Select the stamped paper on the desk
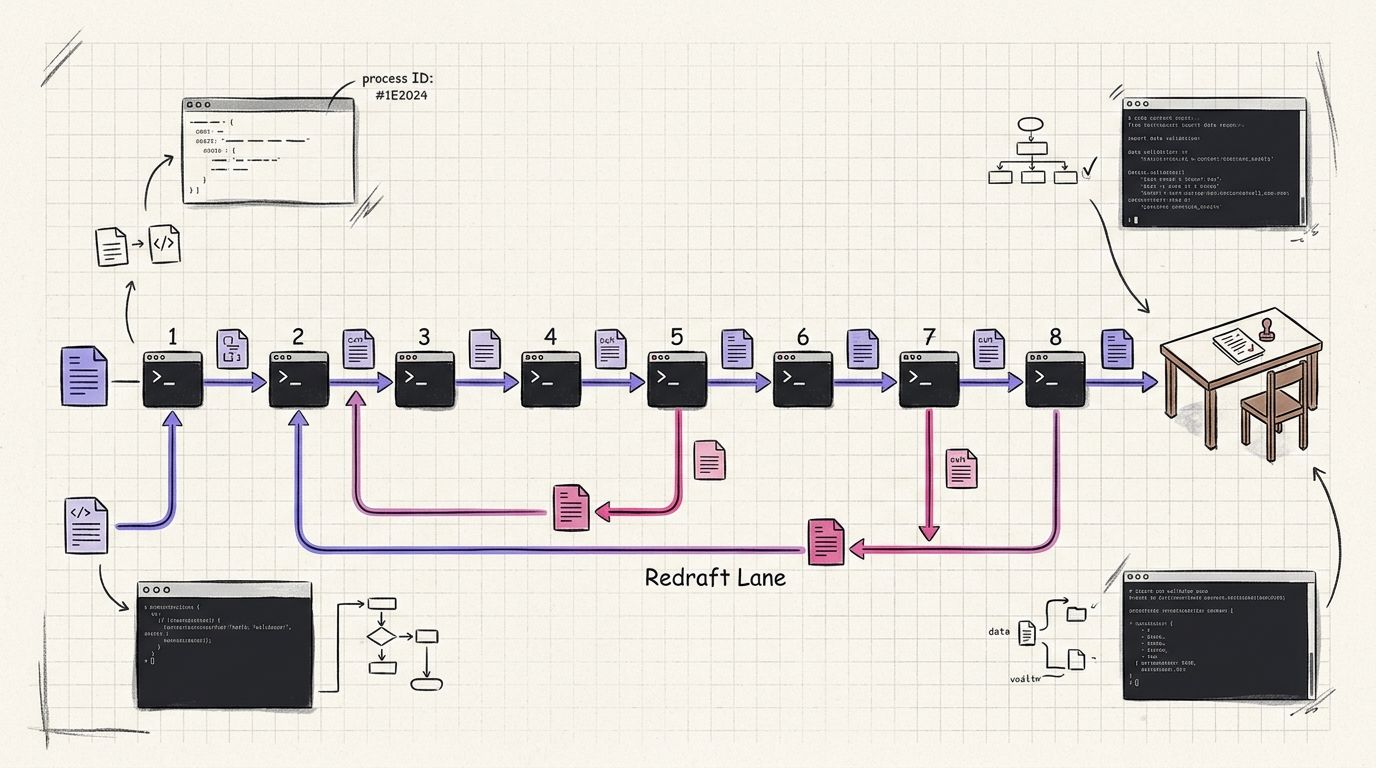1376x768 pixels. pos(1238,346)
